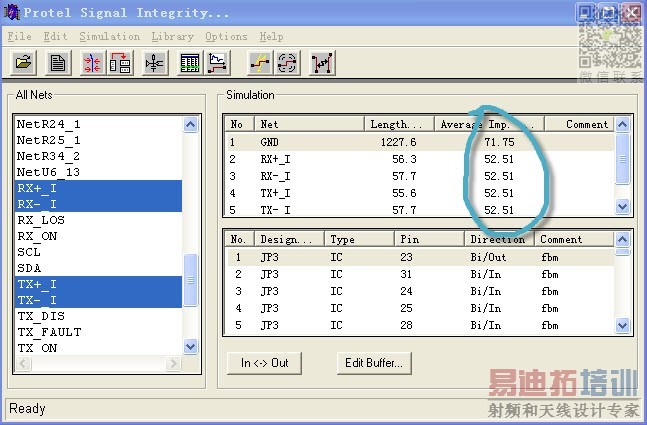The width and height of the screenshot is (647, 425).
Task: Click the Length column header
Action: (x=399, y=124)
